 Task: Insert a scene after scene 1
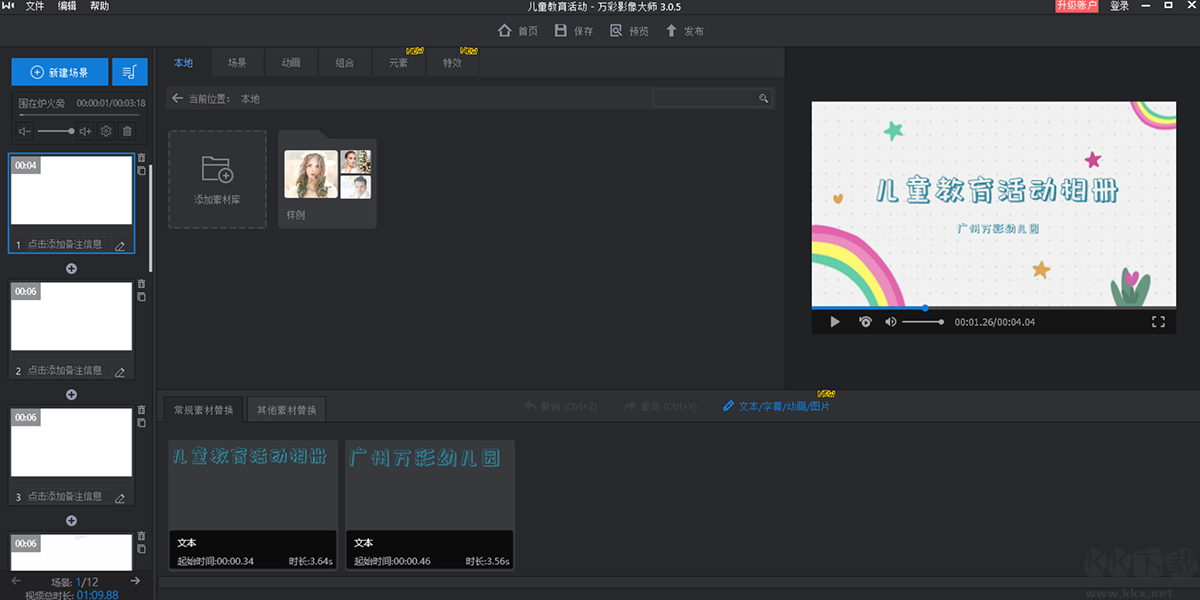71,268
